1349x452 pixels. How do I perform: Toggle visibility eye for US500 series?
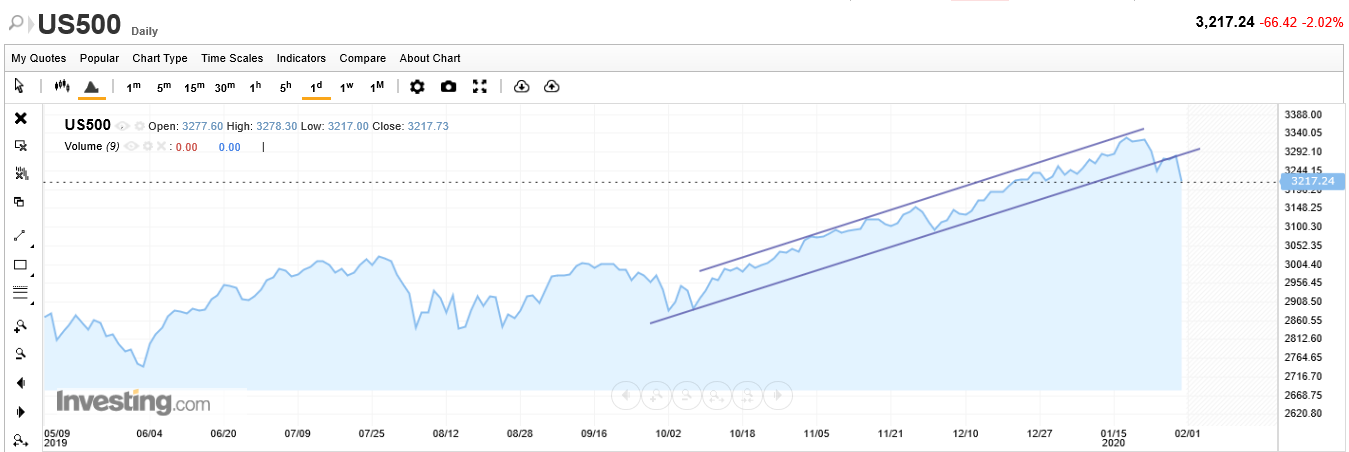pyautogui.click(x=122, y=126)
